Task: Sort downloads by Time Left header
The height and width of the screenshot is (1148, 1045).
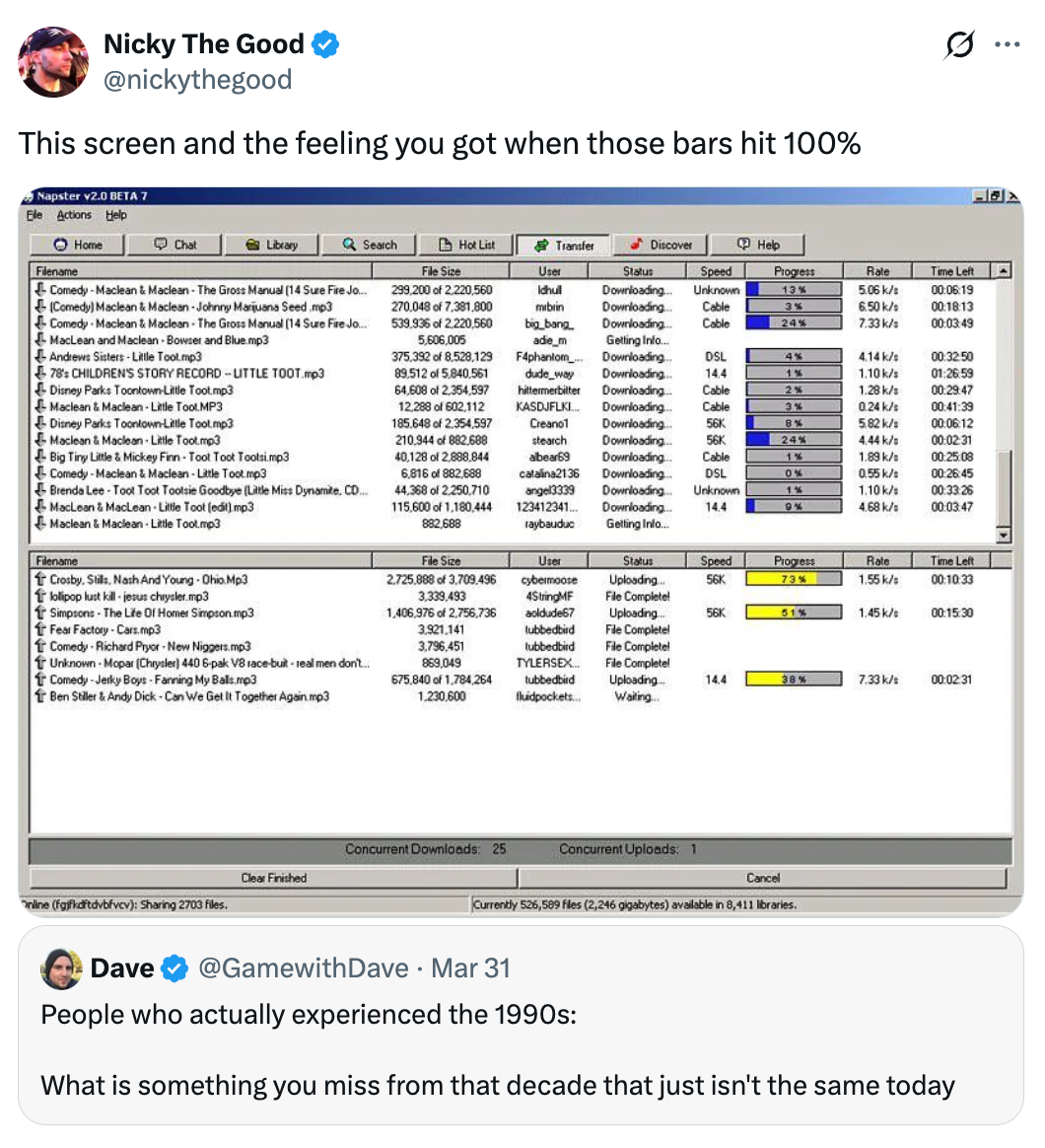Action: point(951,271)
